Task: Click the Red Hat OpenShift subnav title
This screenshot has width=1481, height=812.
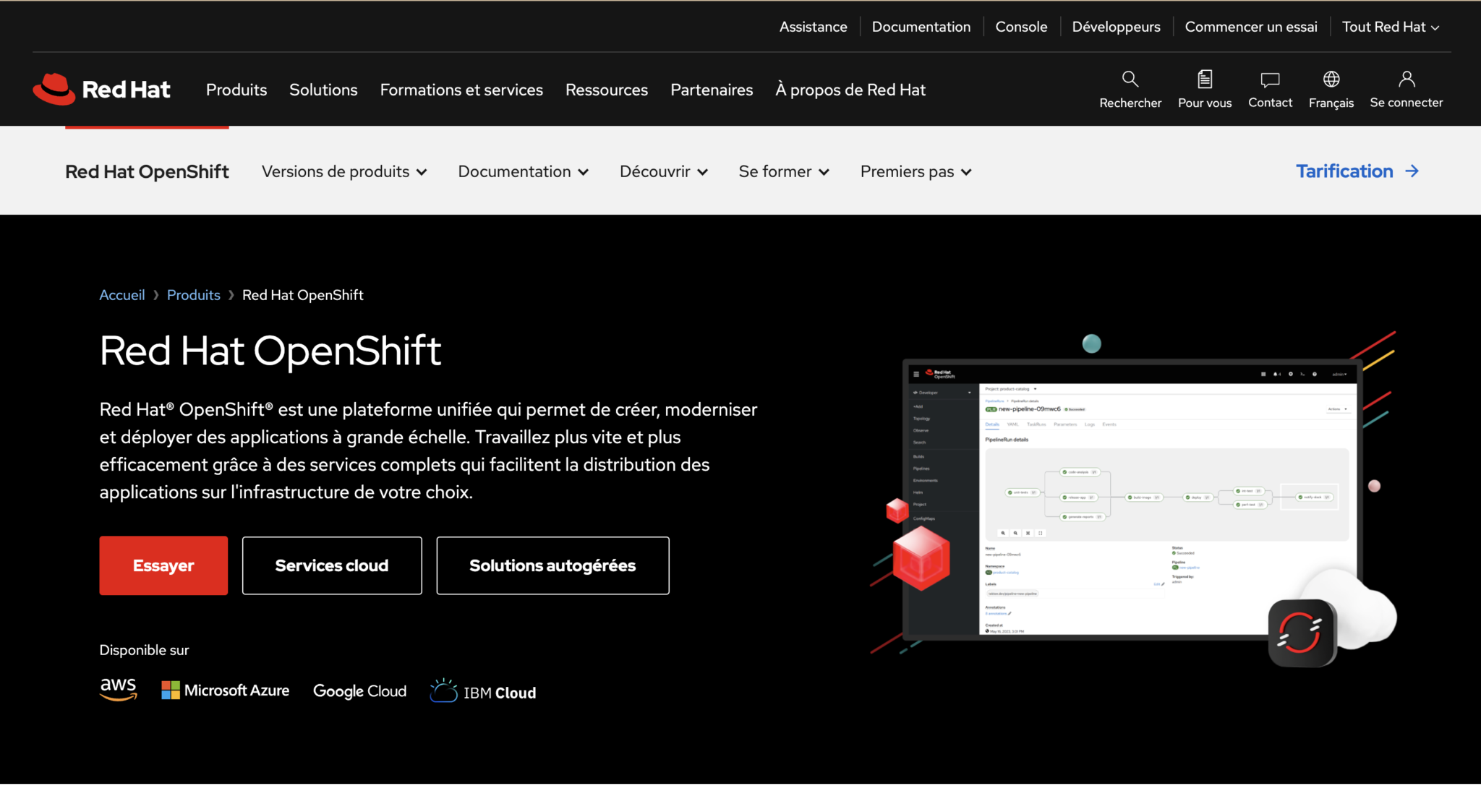Action: 147,171
